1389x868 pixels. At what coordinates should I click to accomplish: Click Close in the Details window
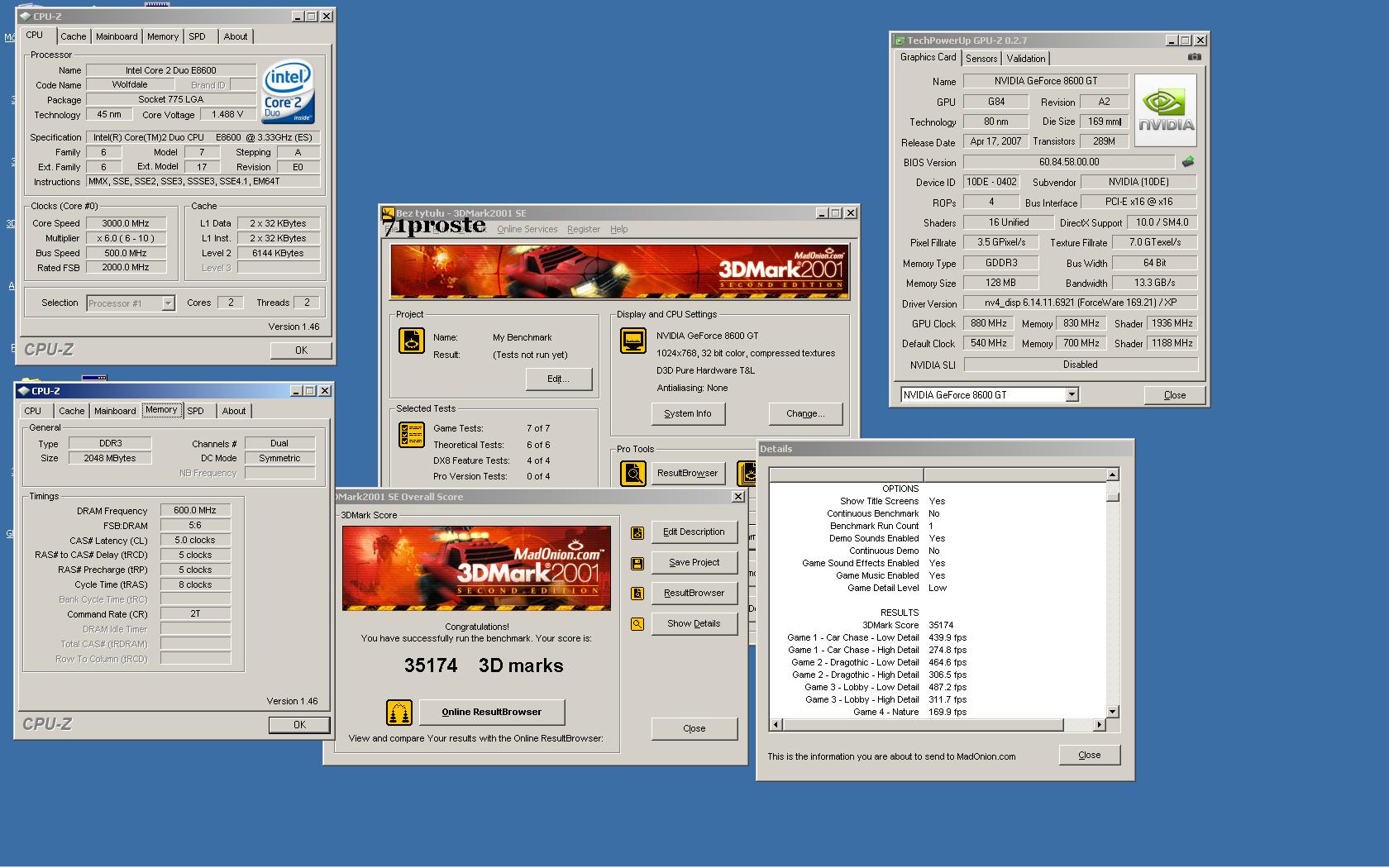1090,755
